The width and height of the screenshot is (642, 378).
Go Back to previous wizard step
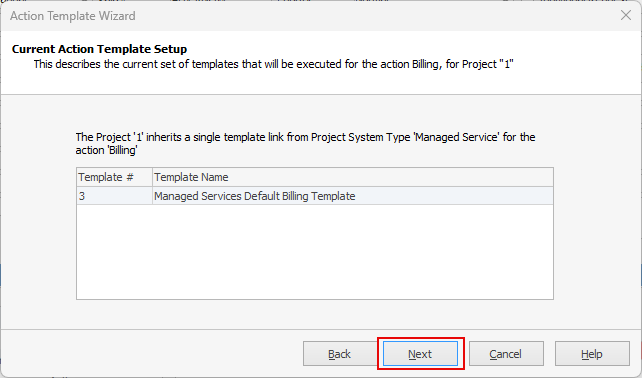click(x=339, y=353)
